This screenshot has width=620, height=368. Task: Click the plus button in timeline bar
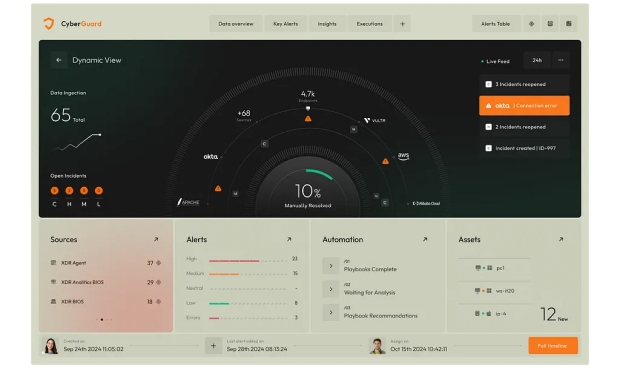[x=213, y=346]
